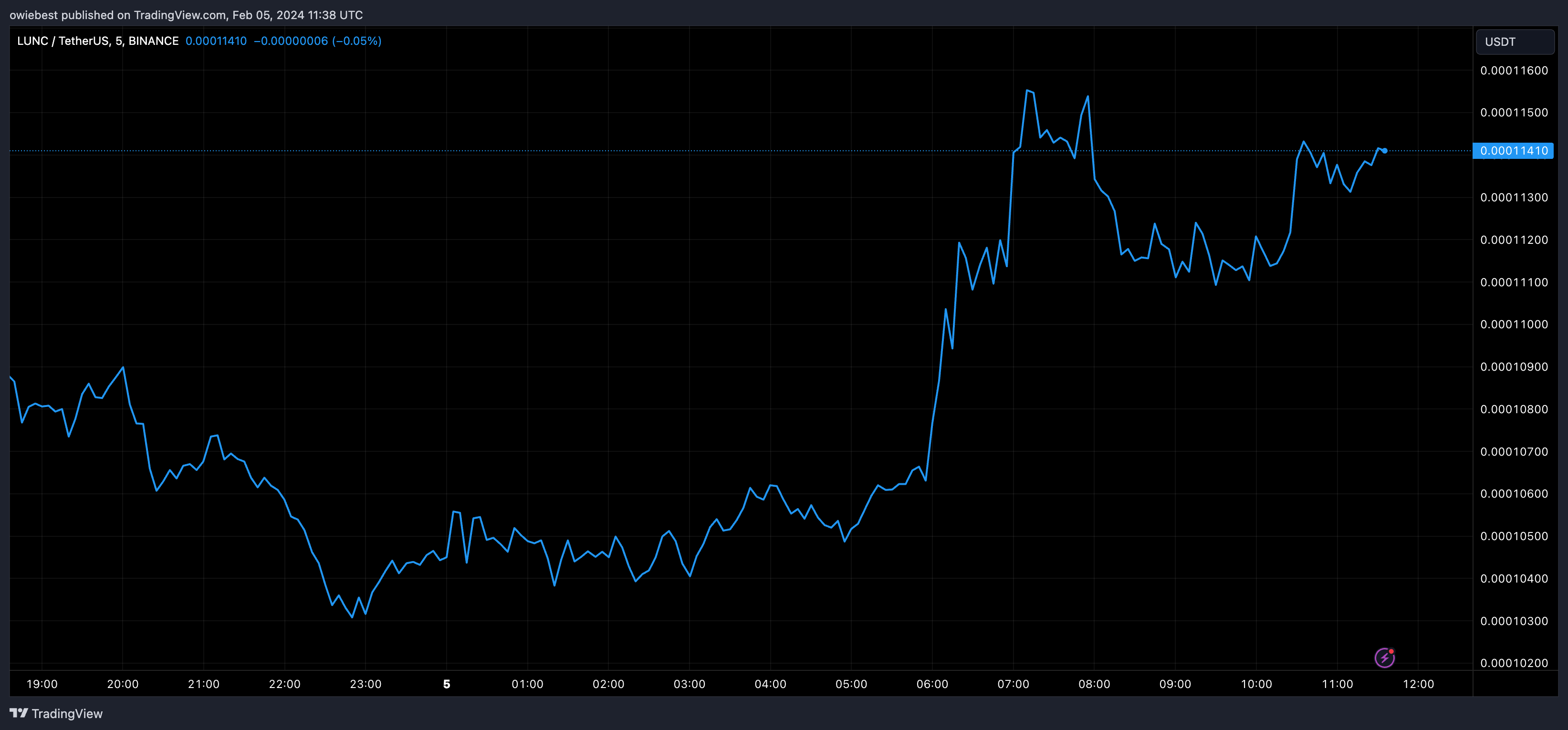
Task: Click the 21:00 time axis label
Action: point(204,684)
